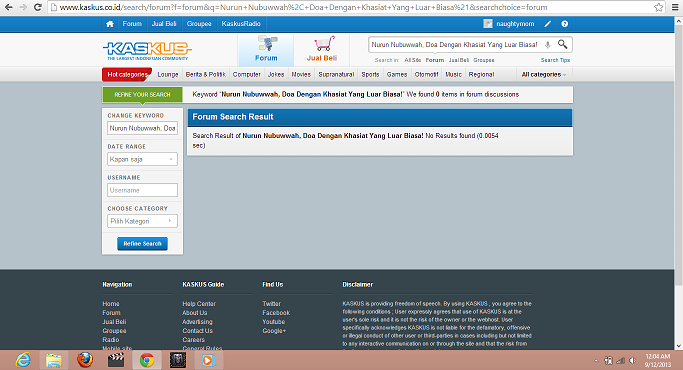Click the Refine Search button

pyautogui.click(x=142, y=244)
